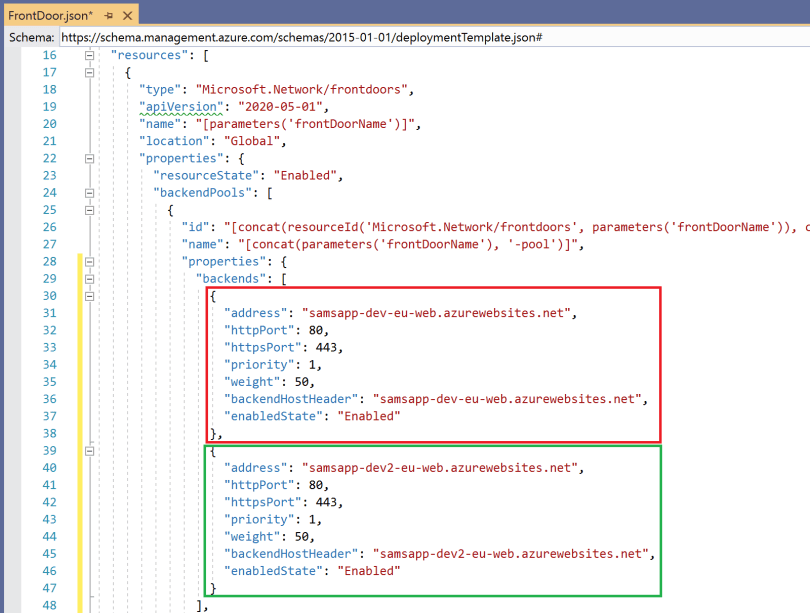Click "[parameters('frontDoorName')]" name value
810x613 pixels.
[305, 124]
